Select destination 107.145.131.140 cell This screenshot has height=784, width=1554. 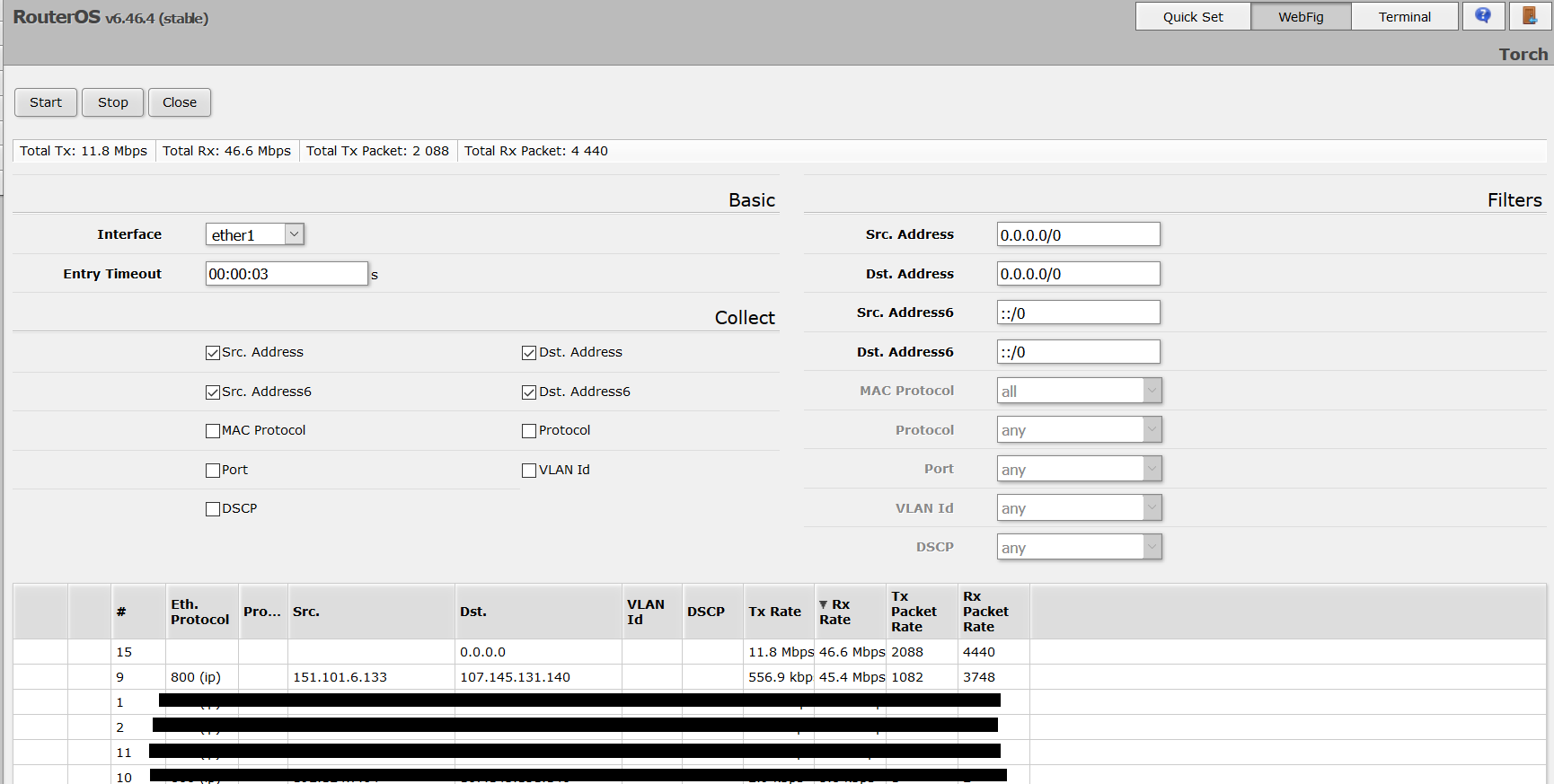point(538,677)
